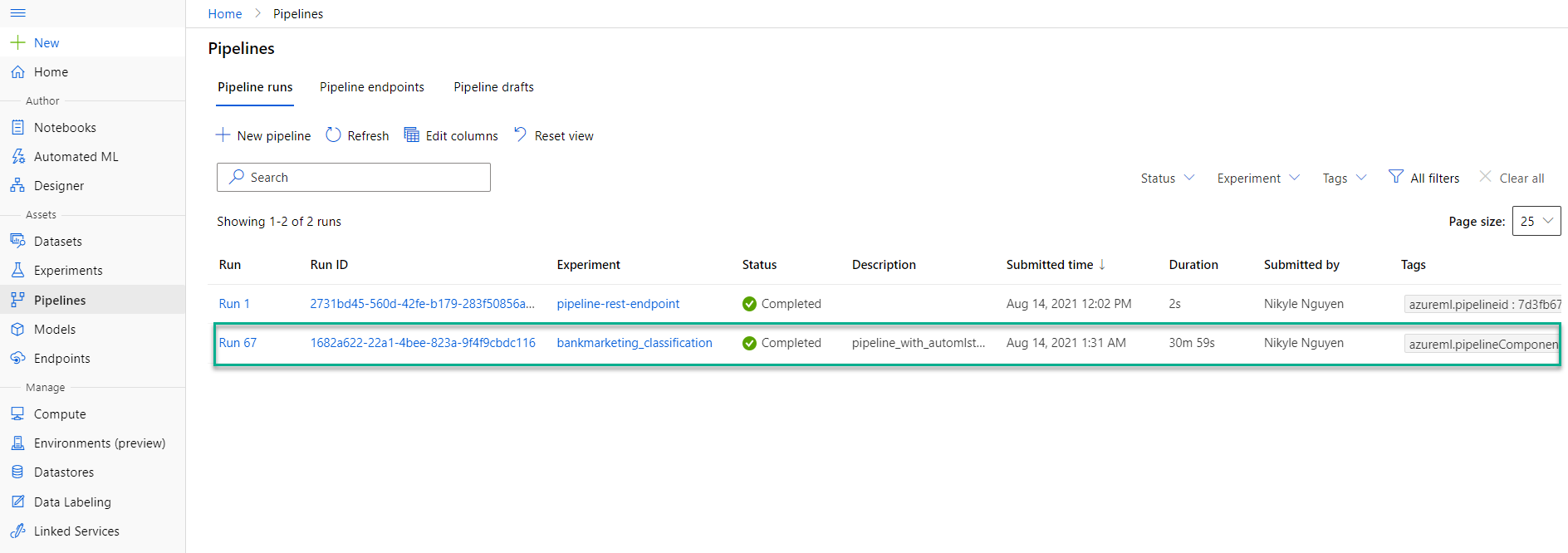The image size is (1568, 553).
Task: Click into the Search input field
Action: [x=354, y=177]
